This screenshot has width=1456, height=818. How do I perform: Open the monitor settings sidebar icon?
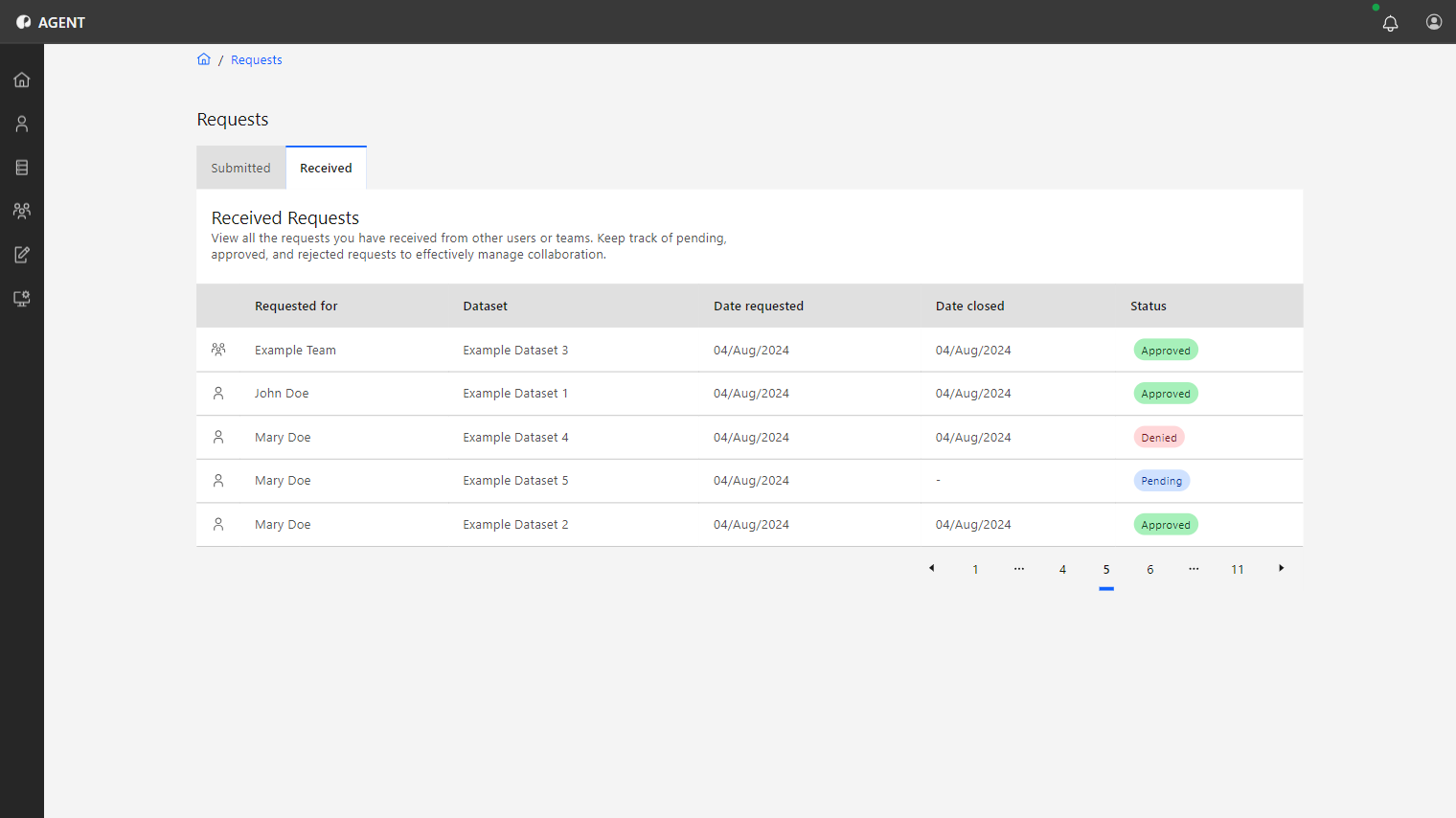click(22, 299)
